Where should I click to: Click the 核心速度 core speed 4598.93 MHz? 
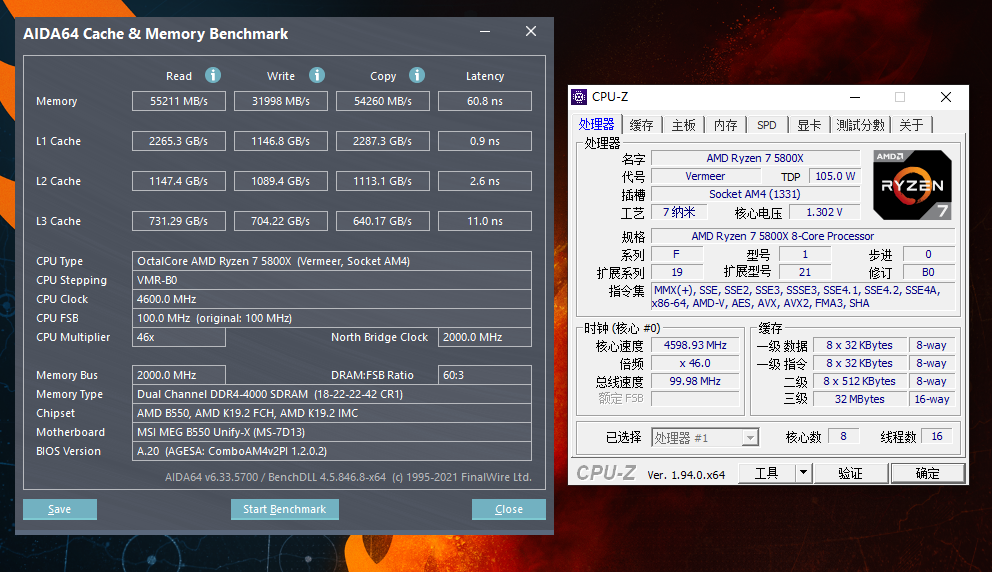695,345
